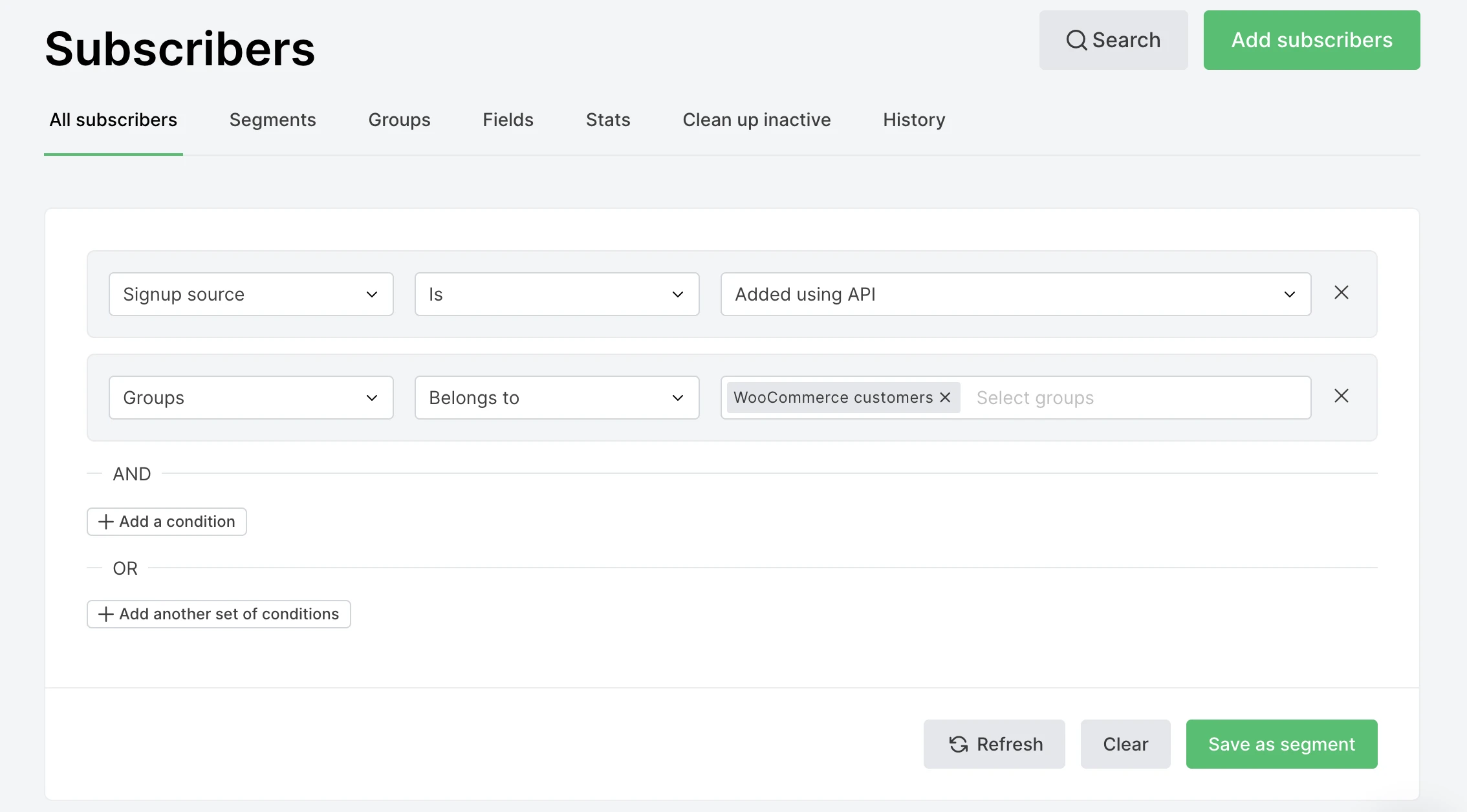
Task: Open the Is operator dropdown
Action: (x=556, y=294)
